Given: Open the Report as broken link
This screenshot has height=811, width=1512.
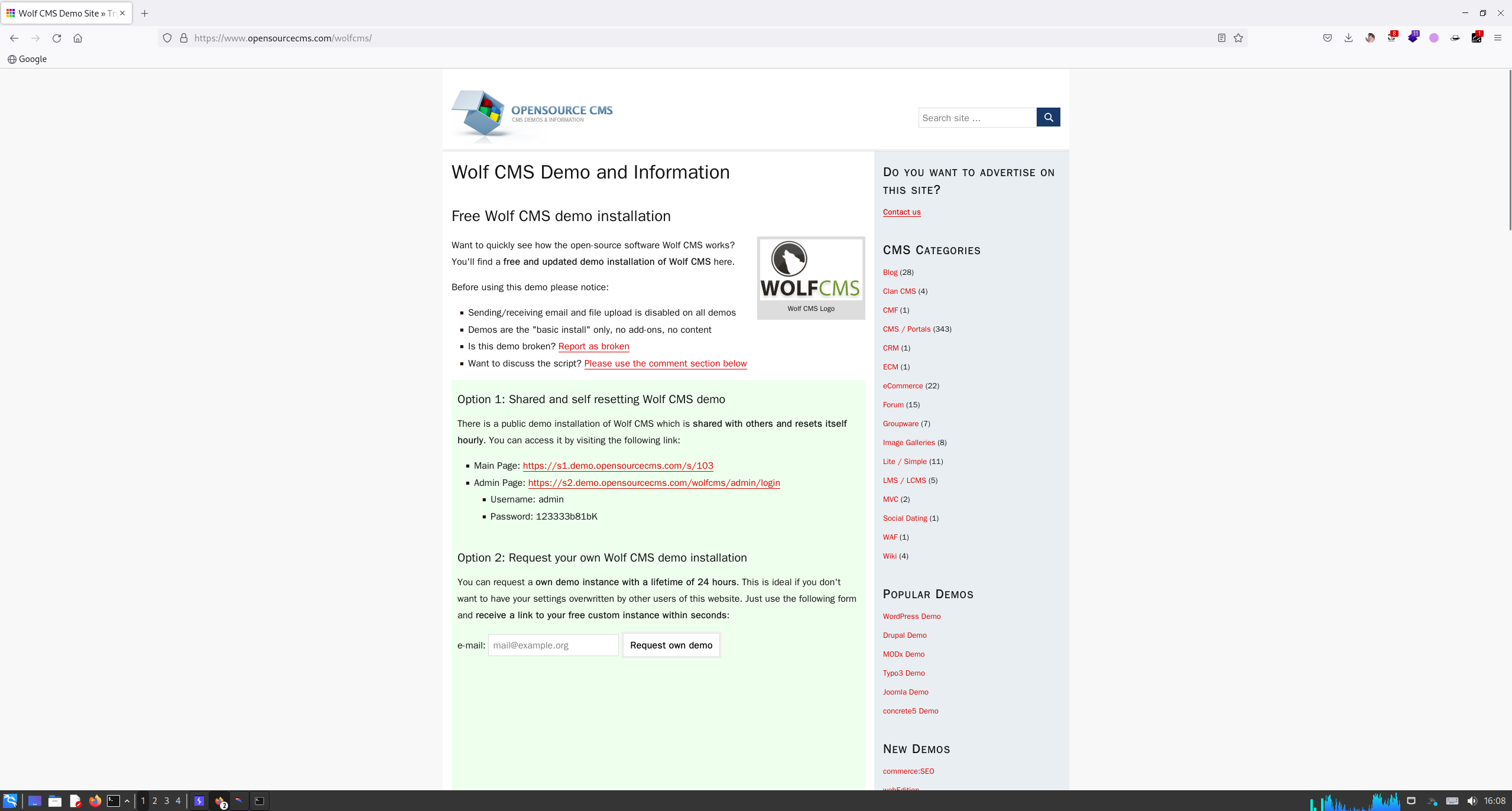Looking at the screenshot, I should tap(593, 346).
